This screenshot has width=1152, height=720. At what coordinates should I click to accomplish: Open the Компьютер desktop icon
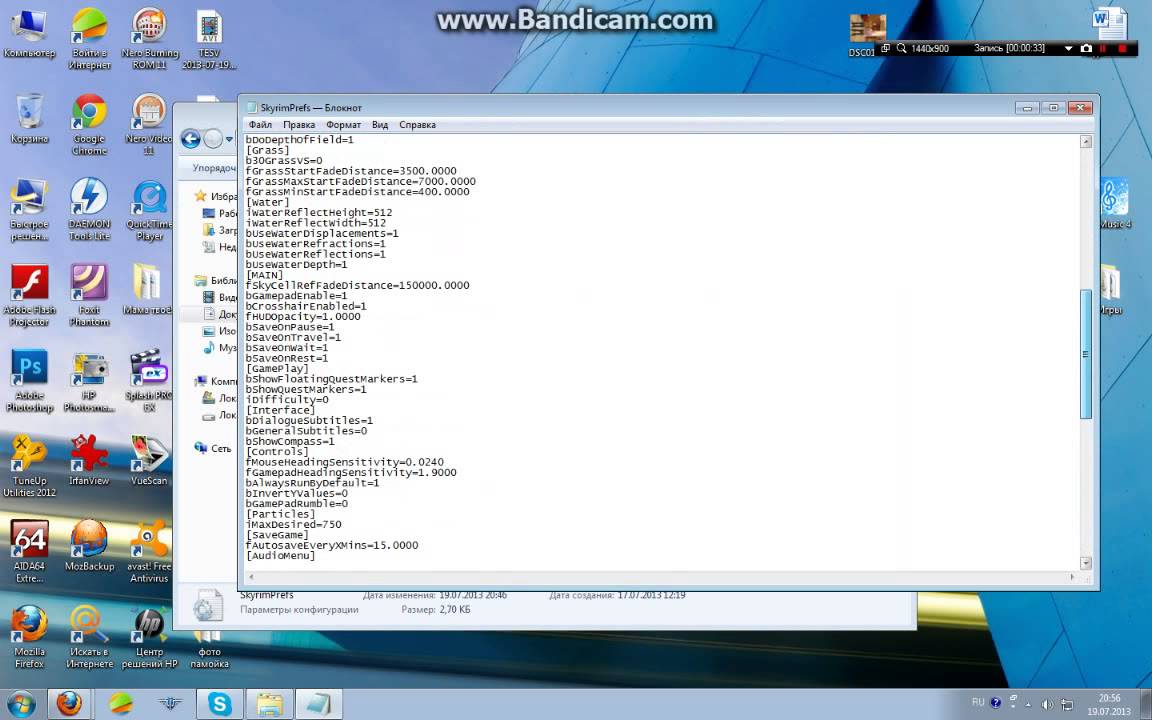(x=29, y=34)
